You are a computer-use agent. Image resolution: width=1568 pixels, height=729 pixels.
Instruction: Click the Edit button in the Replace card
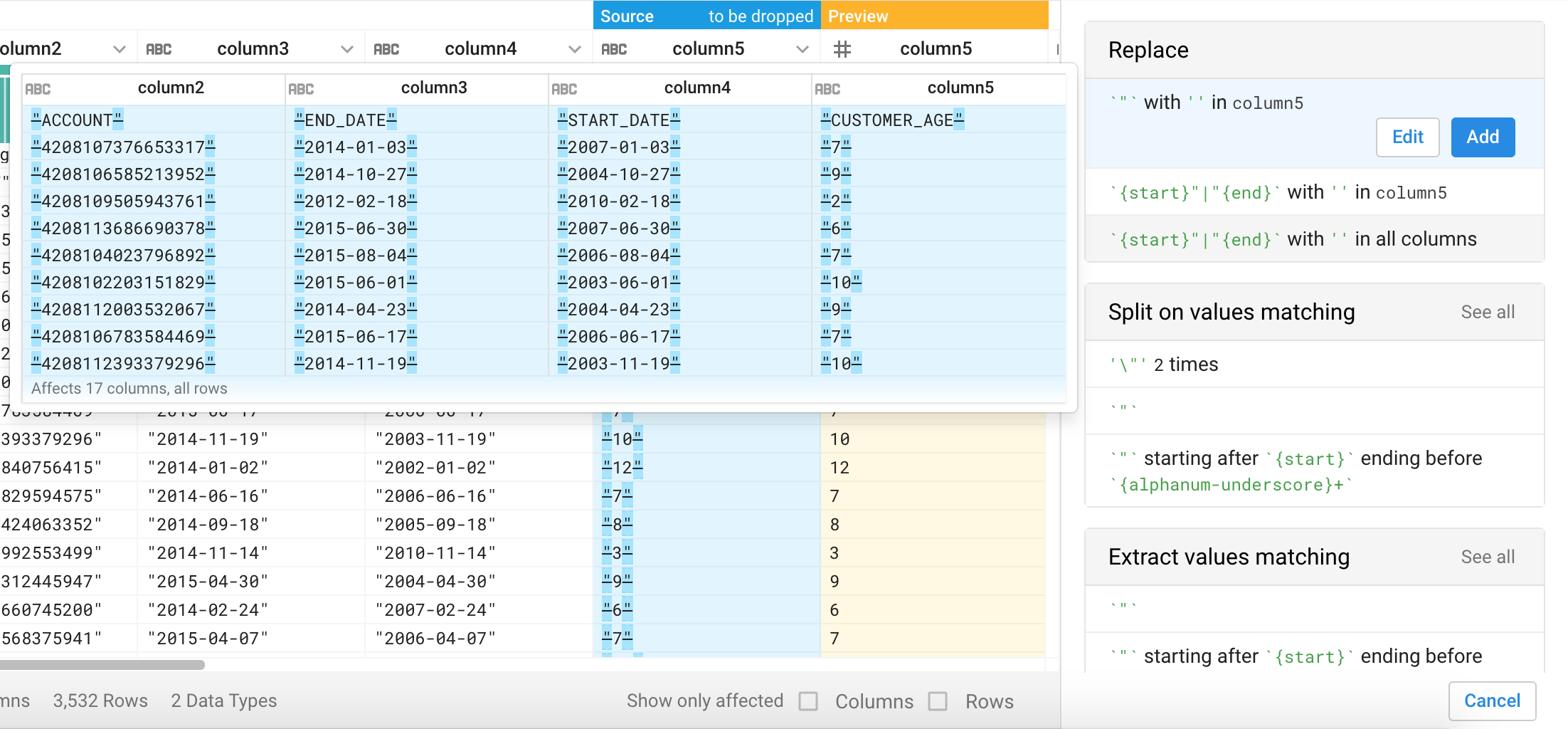pyautogui.click(x=1407, y=137)
